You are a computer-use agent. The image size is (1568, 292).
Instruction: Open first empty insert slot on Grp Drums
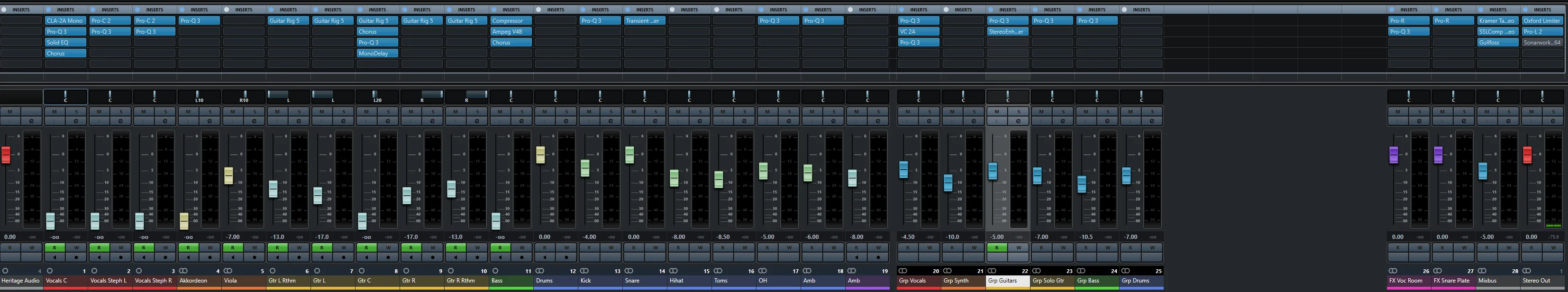click(1141, 21)
